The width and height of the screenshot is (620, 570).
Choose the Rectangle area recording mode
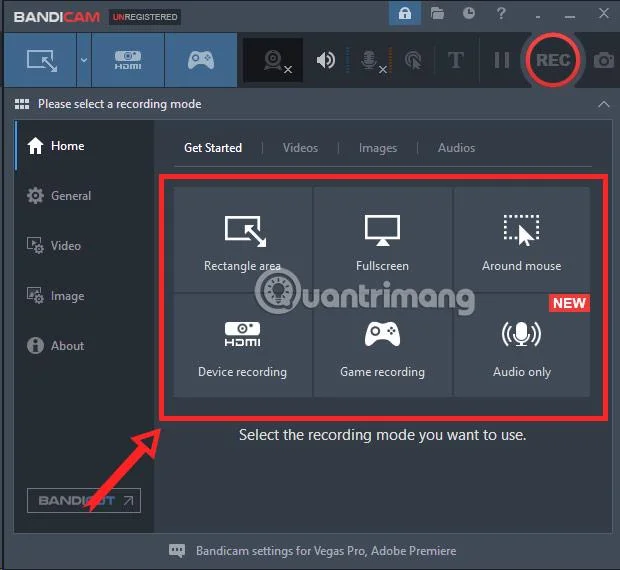coord(242,240)
